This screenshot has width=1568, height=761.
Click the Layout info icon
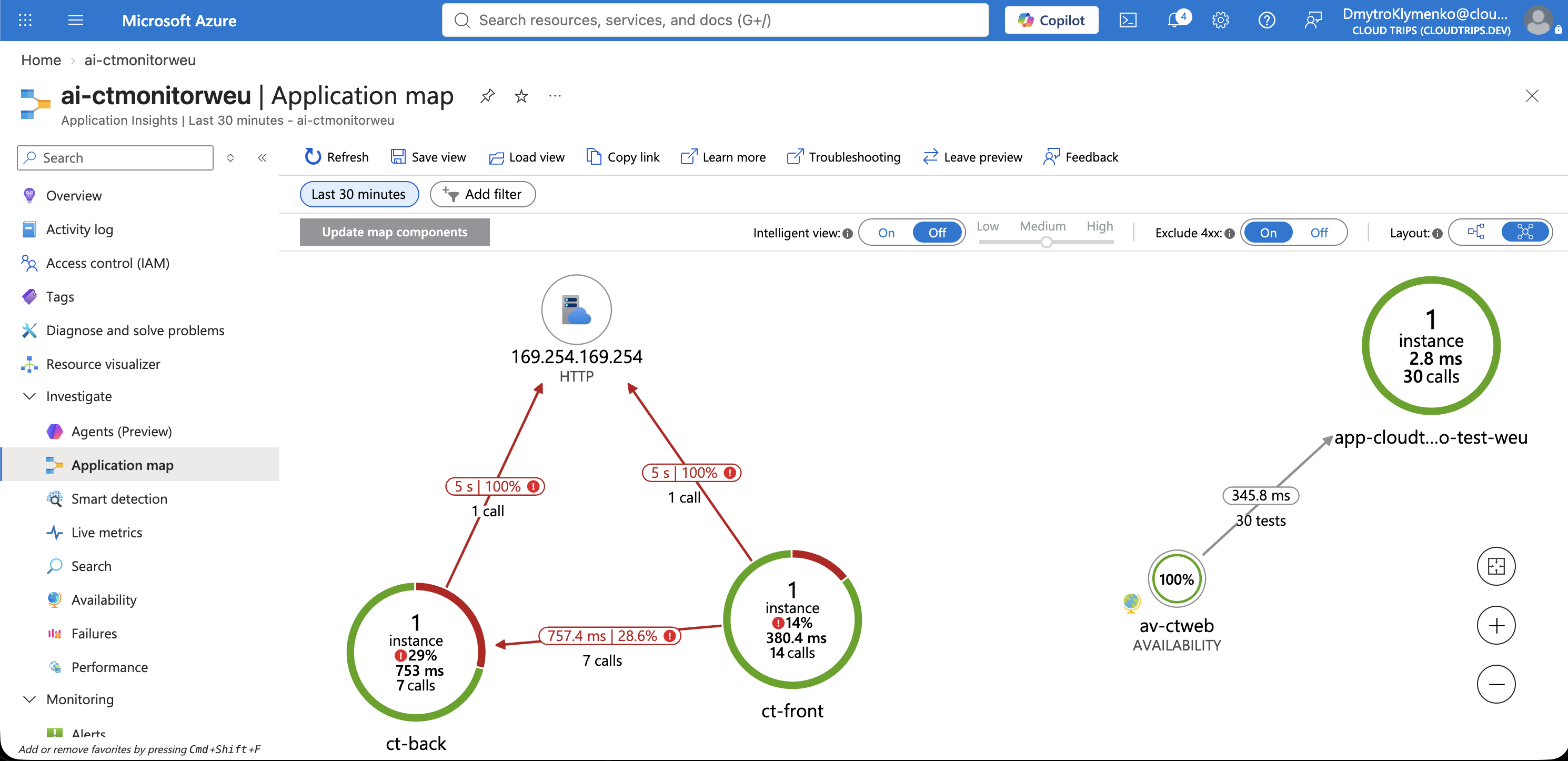1437,233
